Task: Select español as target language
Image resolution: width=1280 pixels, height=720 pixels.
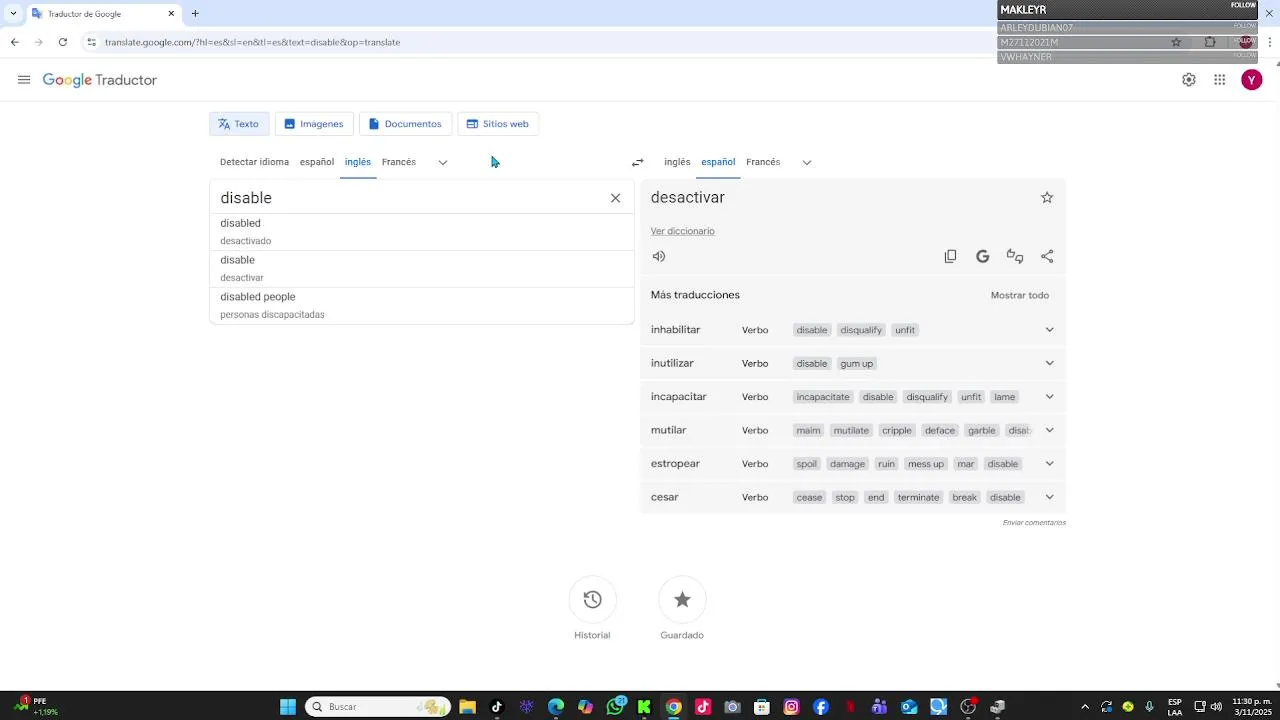Action: [x=718, y=162]
